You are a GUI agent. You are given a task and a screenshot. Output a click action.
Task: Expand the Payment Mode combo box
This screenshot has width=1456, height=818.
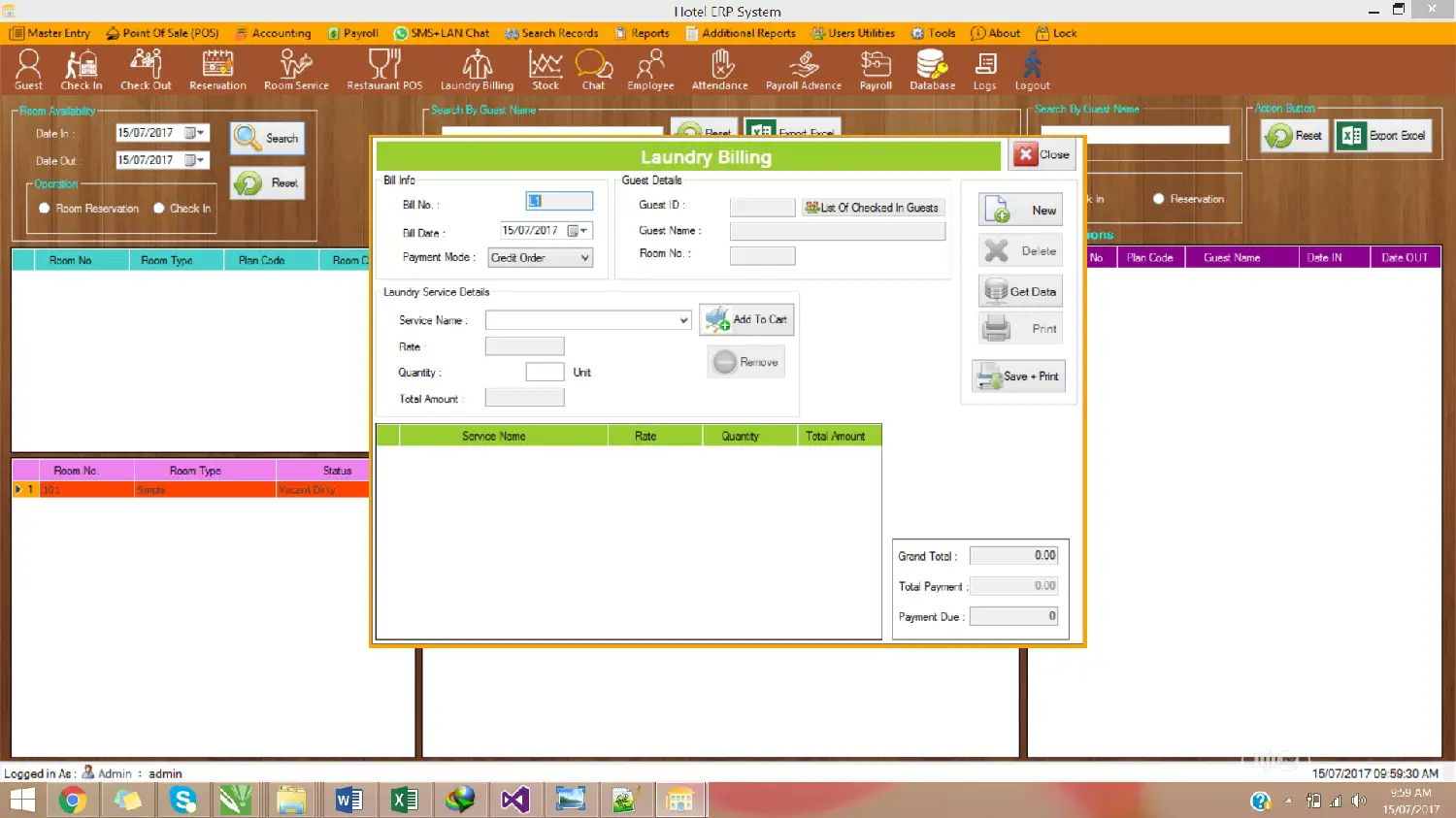pyautogui.click(x=584, y=257)
